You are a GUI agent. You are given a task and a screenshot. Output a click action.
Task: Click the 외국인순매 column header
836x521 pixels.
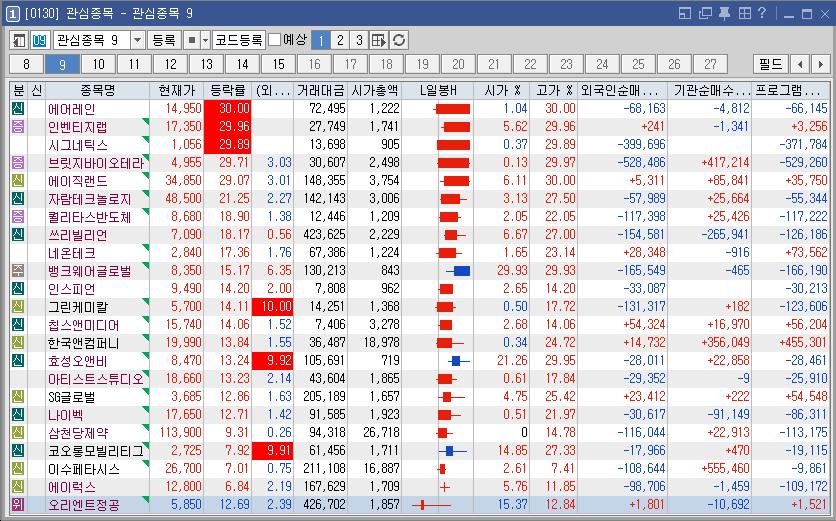(x=623, y=90)
